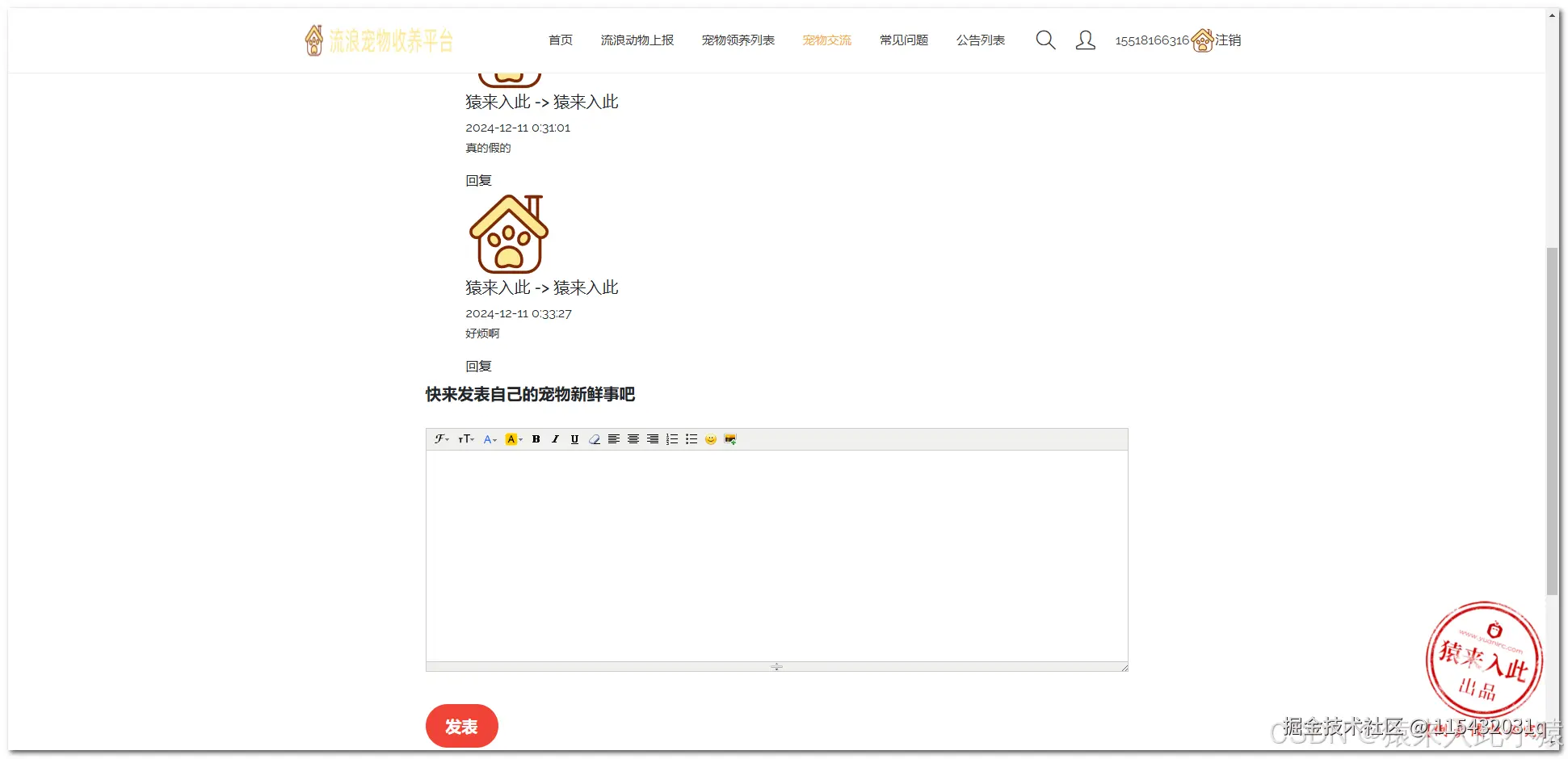Click the eraser clear-formatting icon

[595, 439]
